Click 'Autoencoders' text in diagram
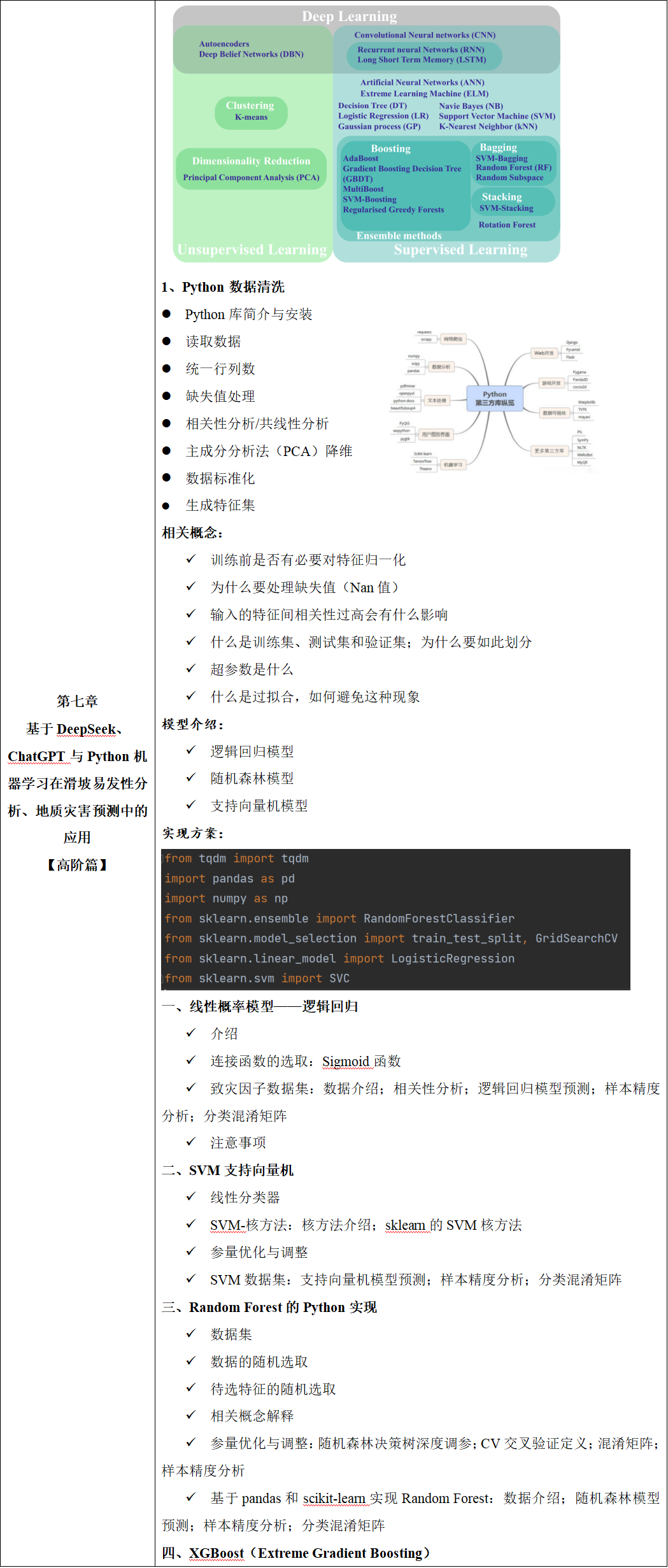 (224, 44)
